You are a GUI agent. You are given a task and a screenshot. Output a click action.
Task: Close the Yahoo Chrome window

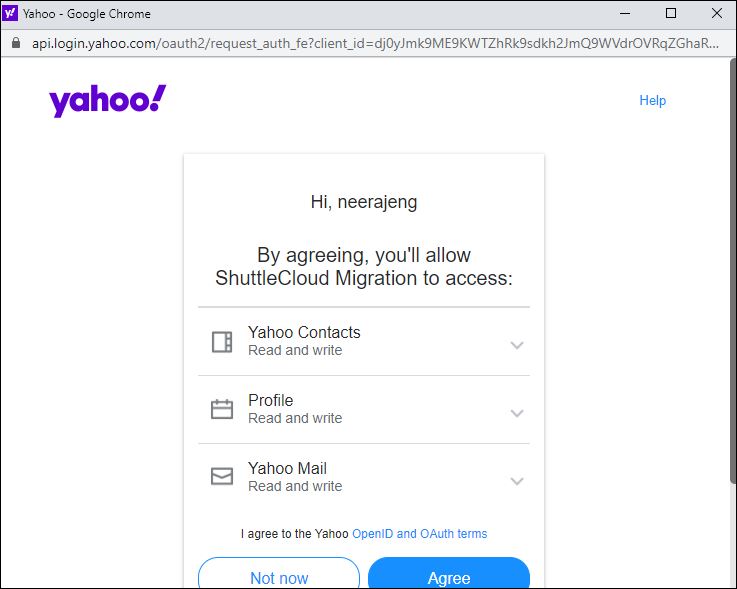click(x=717, y=14)
